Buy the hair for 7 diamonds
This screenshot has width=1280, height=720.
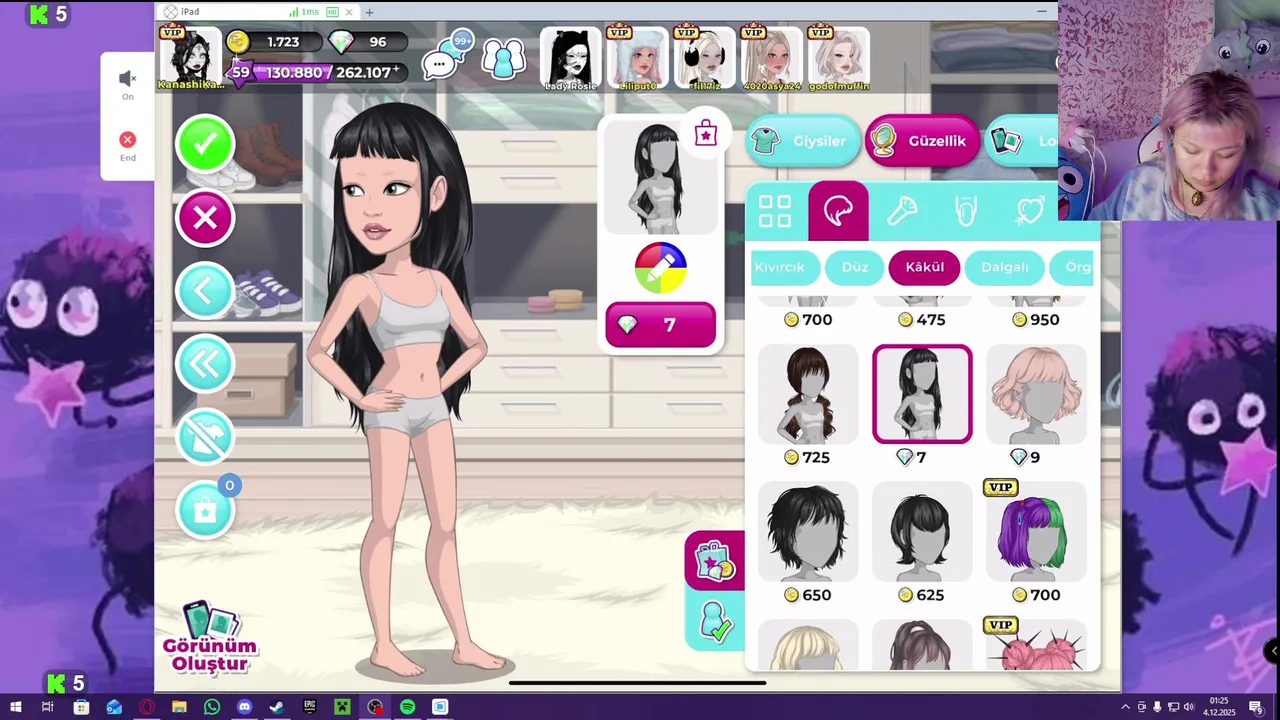660,325
